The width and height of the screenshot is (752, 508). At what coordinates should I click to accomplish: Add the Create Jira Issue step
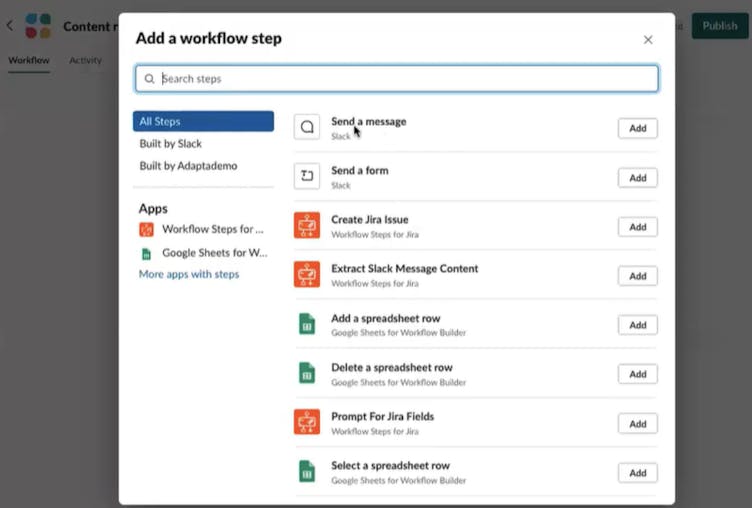tap(637, 226)
